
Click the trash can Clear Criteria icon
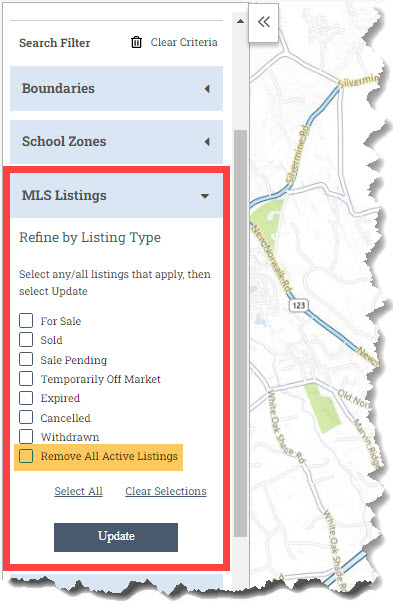pyautogui.click(x=136, y=42)
